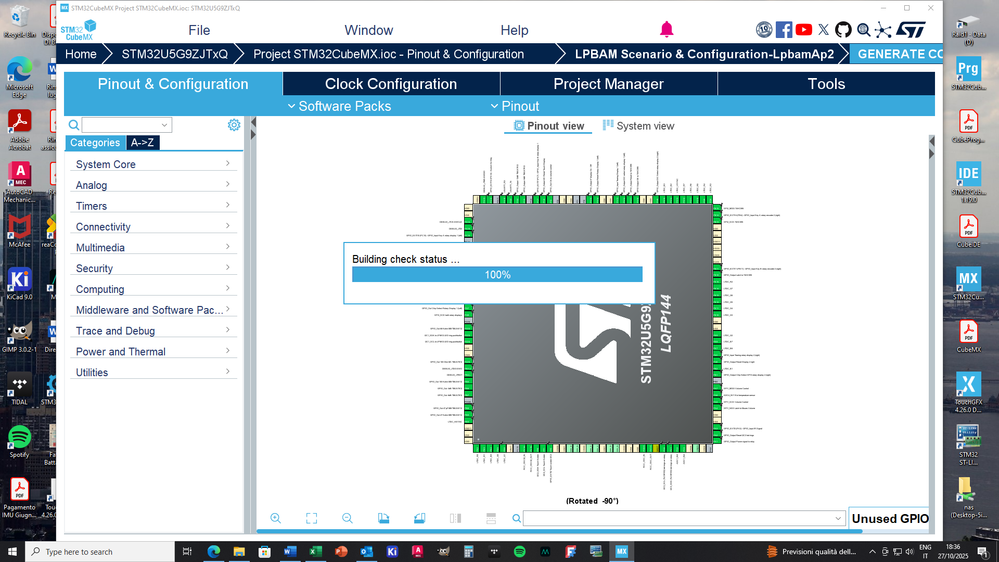
Task: Expand Power and Thermal category
Action: tap(153, 351)
